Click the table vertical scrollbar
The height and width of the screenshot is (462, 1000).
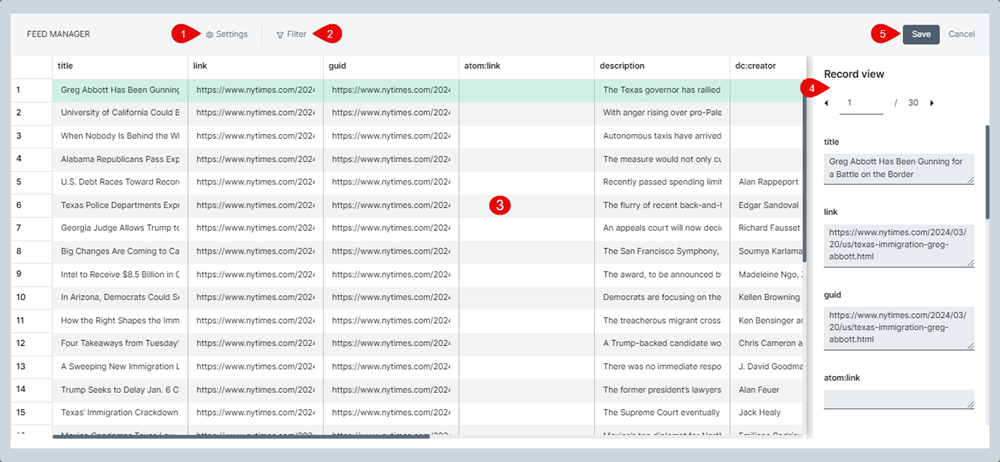click(x=805, y=170)
